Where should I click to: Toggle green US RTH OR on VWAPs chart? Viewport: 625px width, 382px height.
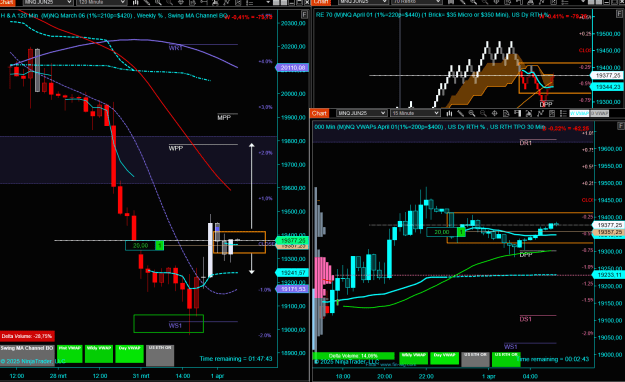point(506,359)
